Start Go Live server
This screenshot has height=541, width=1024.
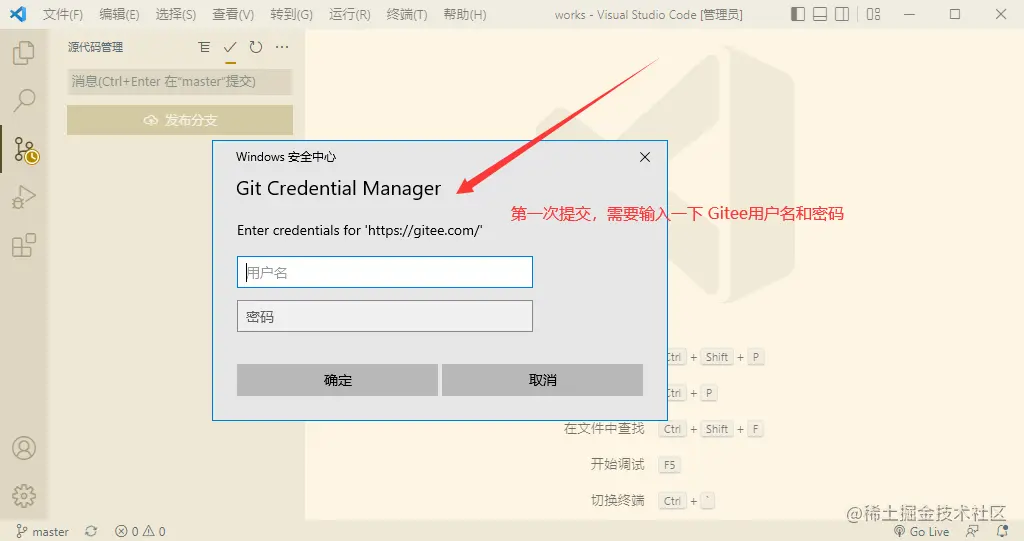point(921,532)
